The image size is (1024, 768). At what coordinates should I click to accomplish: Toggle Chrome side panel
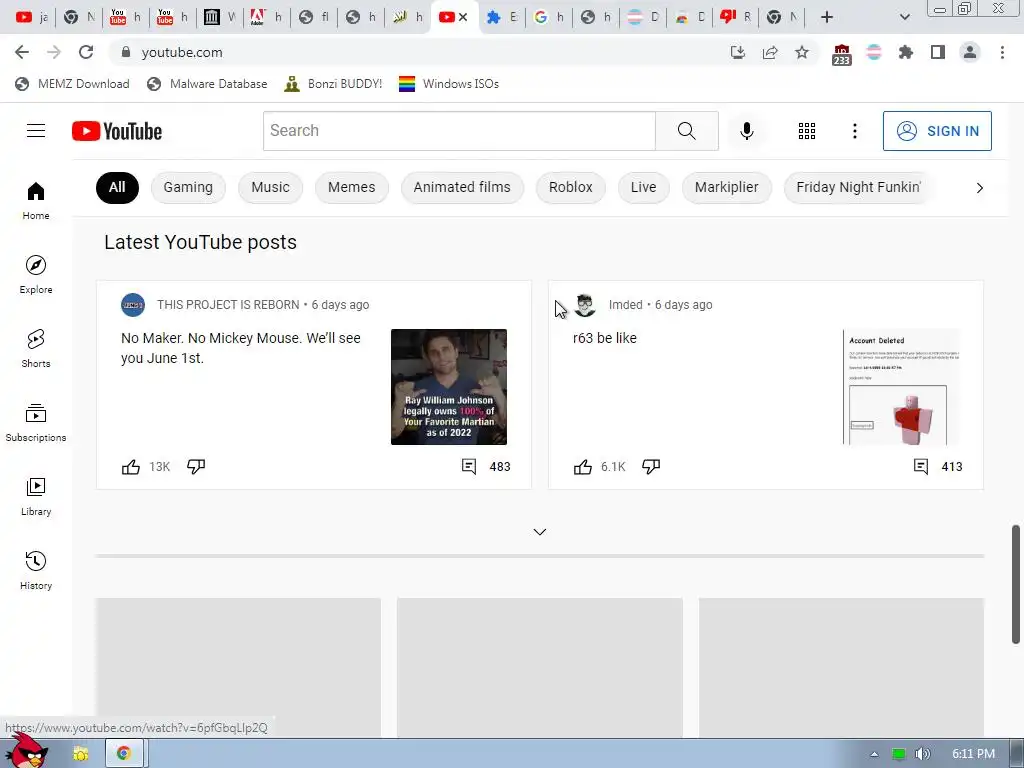click(938, 52)
